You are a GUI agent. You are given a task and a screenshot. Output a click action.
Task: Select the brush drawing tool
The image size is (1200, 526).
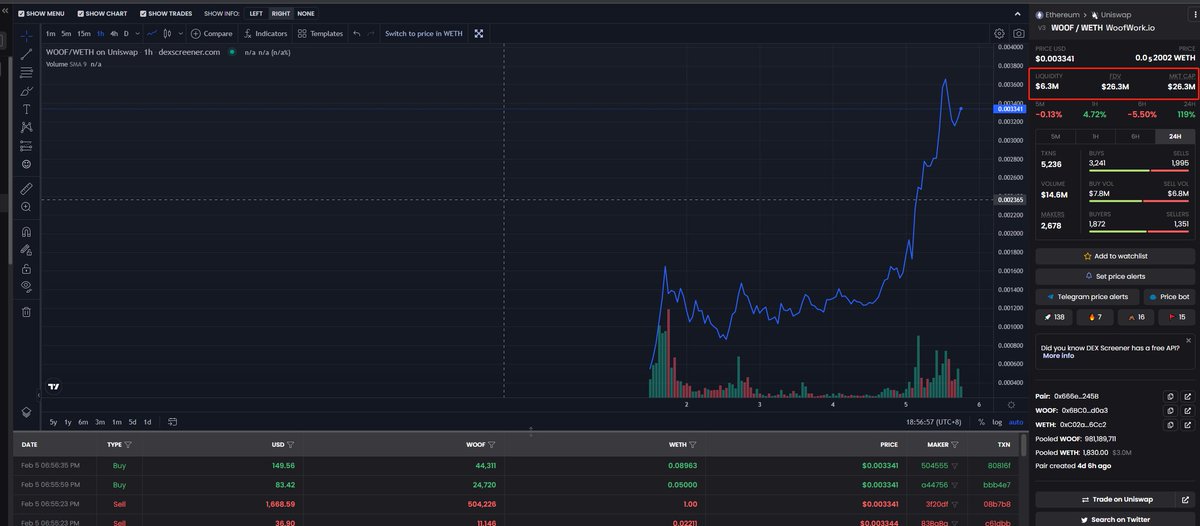coord(27,90)
